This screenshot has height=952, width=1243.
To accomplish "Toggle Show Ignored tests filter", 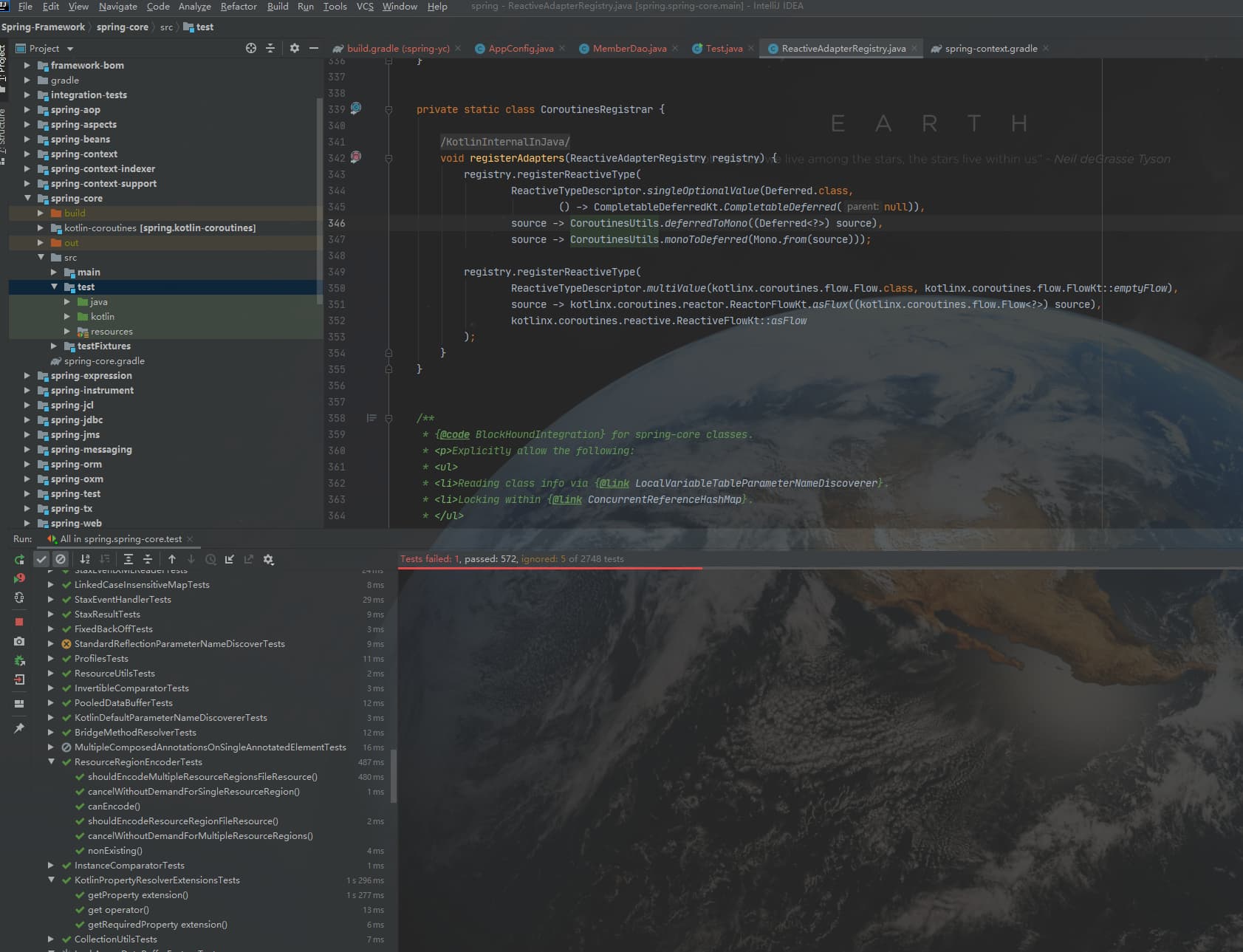I will click(x=61, y=560).
